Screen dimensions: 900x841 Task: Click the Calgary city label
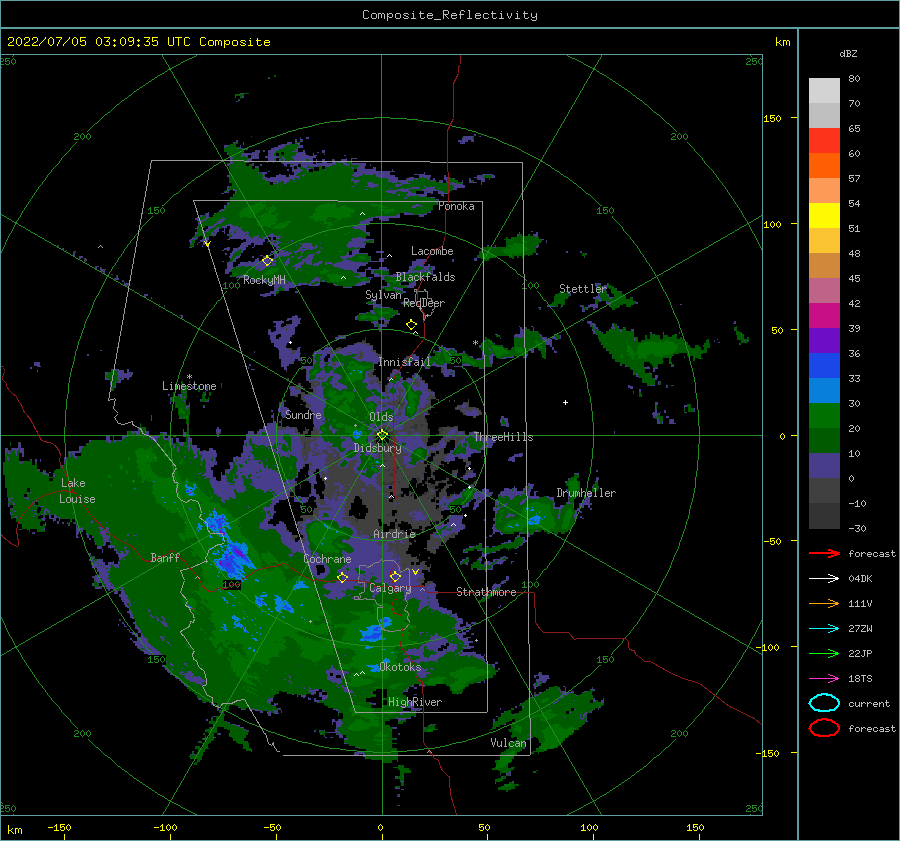pyautogui.click(x=390, y=588)
